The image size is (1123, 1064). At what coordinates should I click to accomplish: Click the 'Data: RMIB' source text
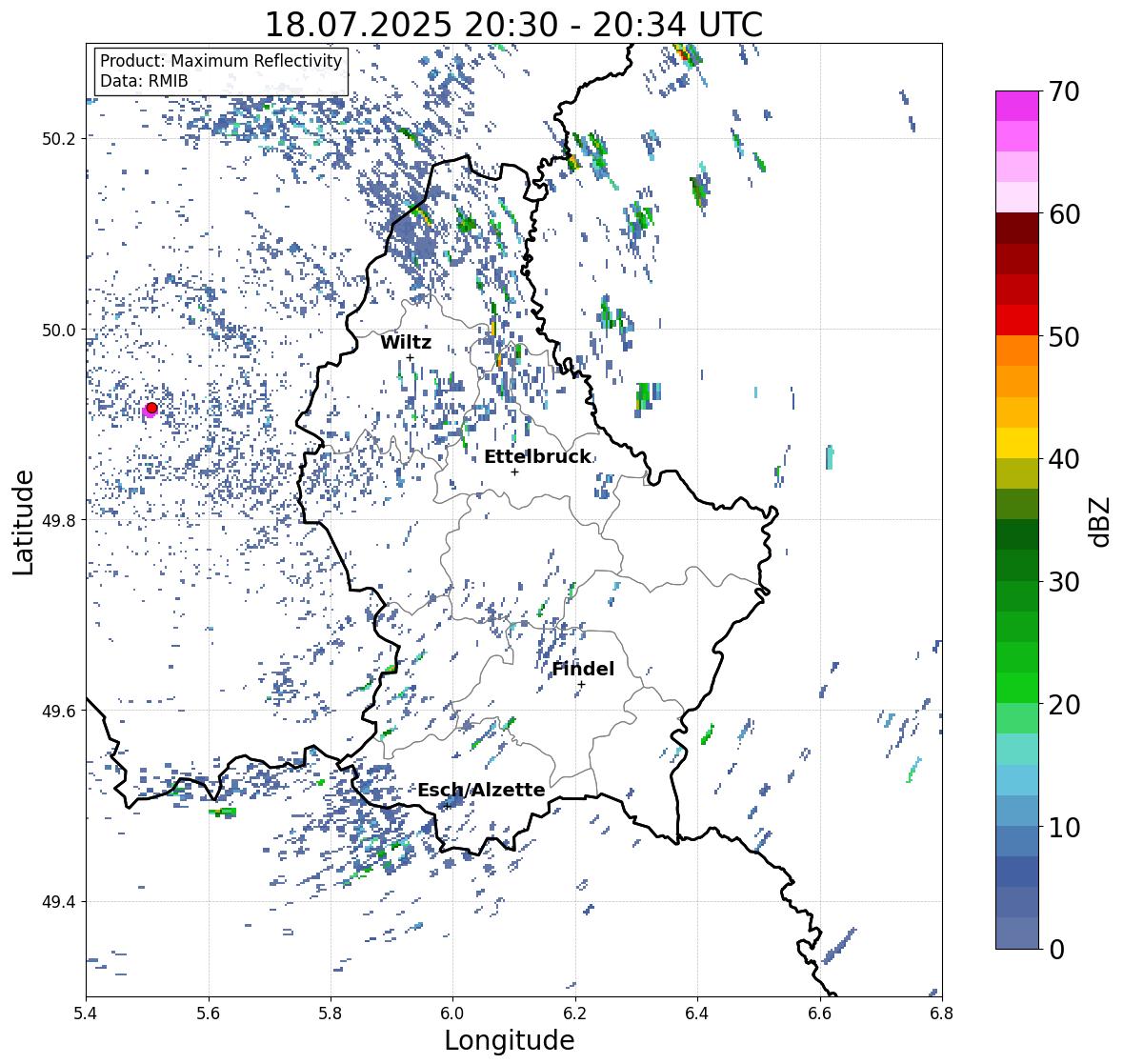pyautogui.click(x=144, y=81)
